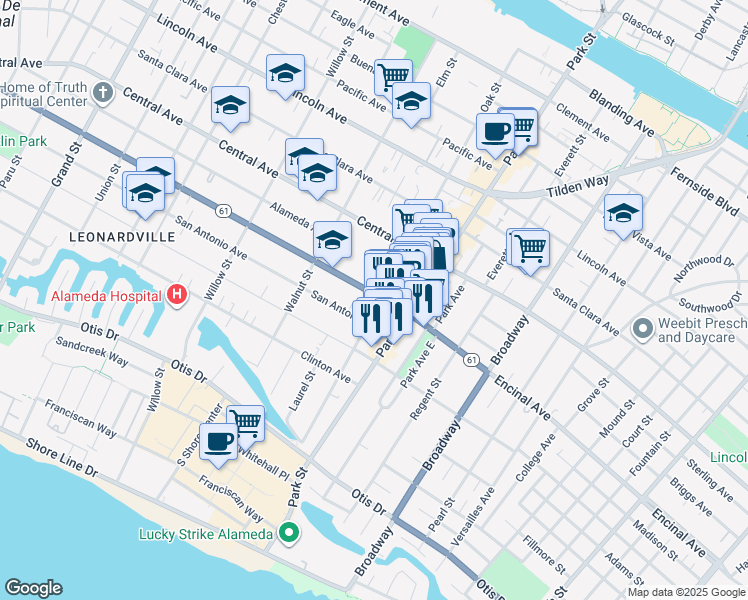This screenshot has height=600, width=748.
Task: Click the Grand St street label
Action: pyautogui.click(x=66, y=164)
